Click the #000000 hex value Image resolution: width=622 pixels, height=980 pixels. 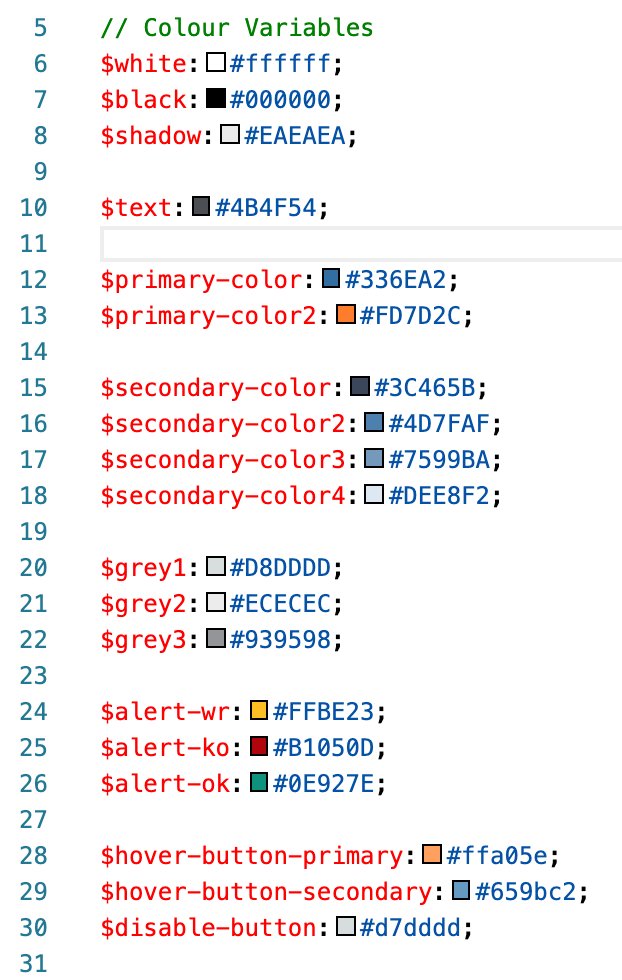click(x=281, y=99)
